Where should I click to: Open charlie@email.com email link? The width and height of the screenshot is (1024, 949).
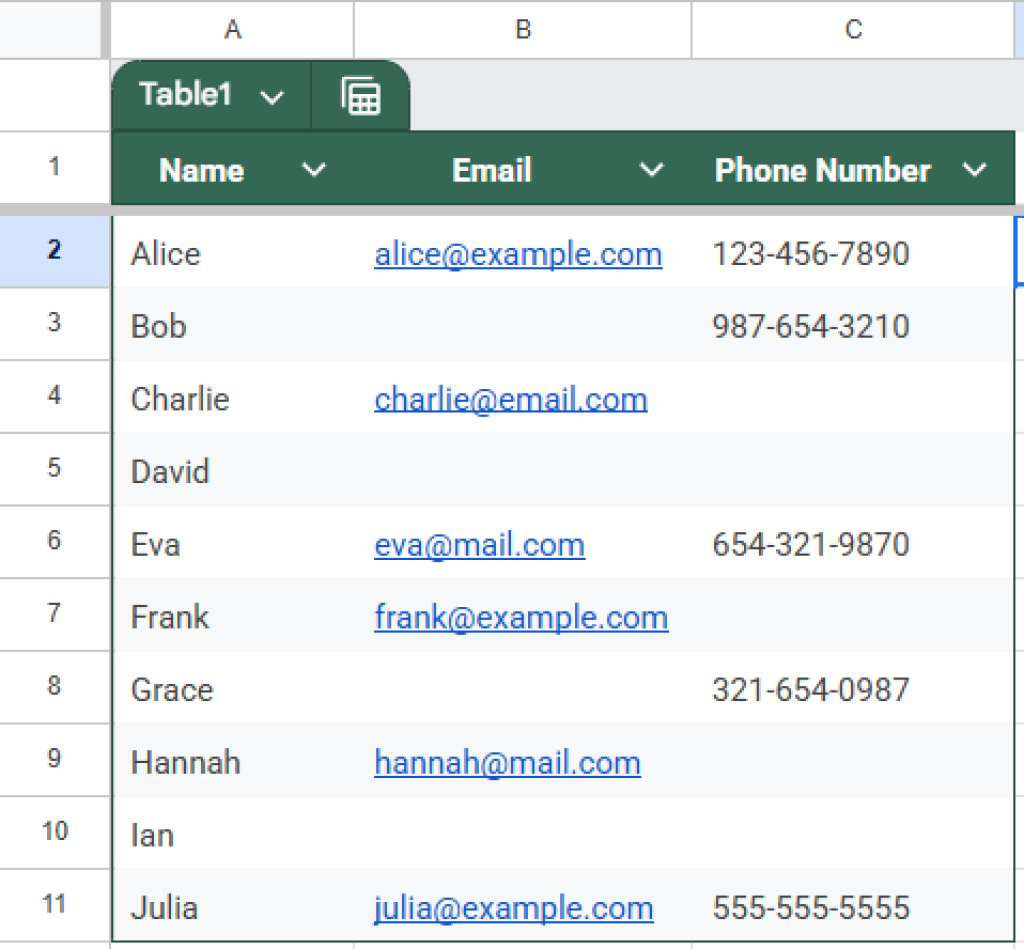[510, 398]
